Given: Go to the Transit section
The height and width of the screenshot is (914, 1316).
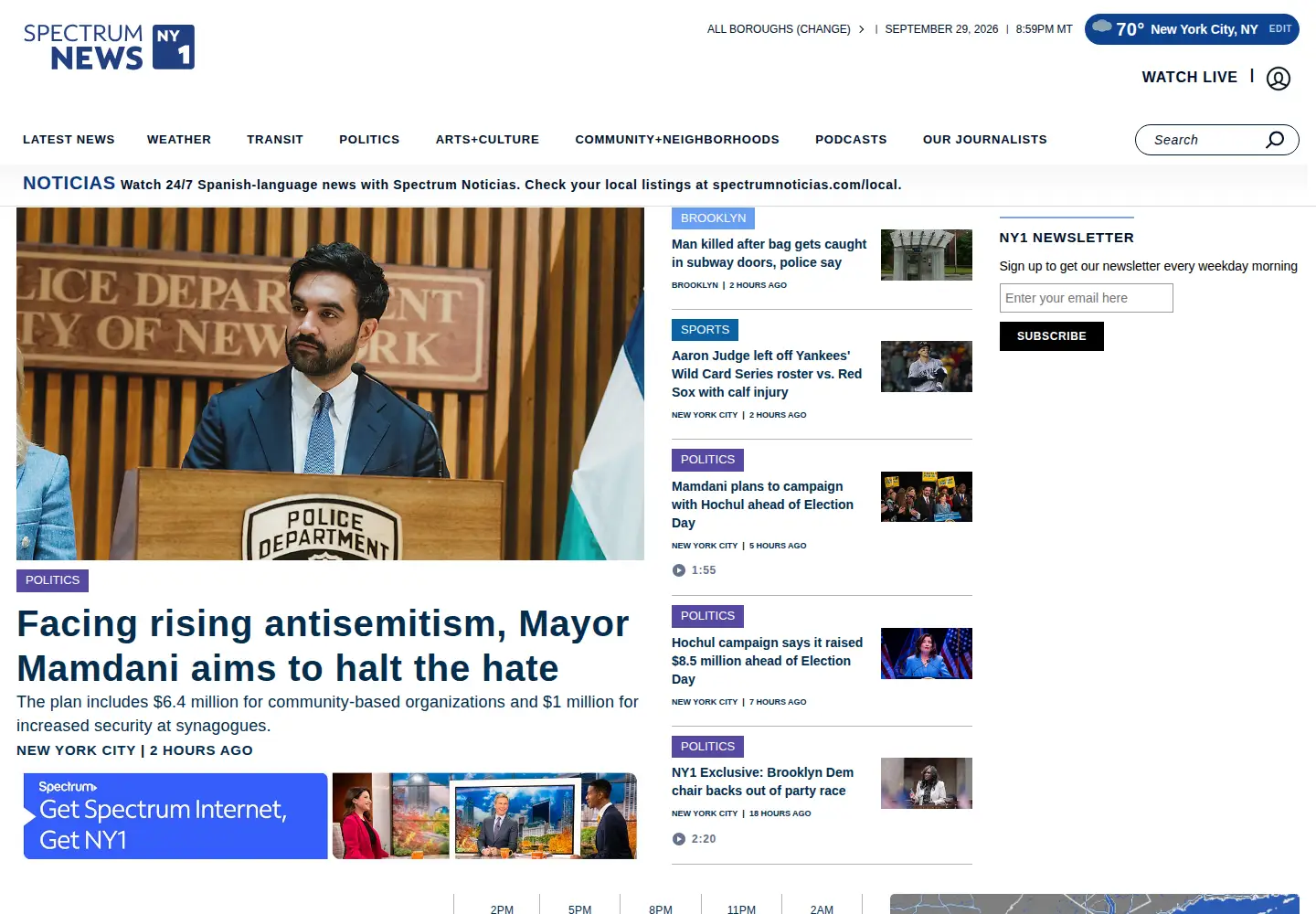Looking at the screenshot, I should (275, 140).
